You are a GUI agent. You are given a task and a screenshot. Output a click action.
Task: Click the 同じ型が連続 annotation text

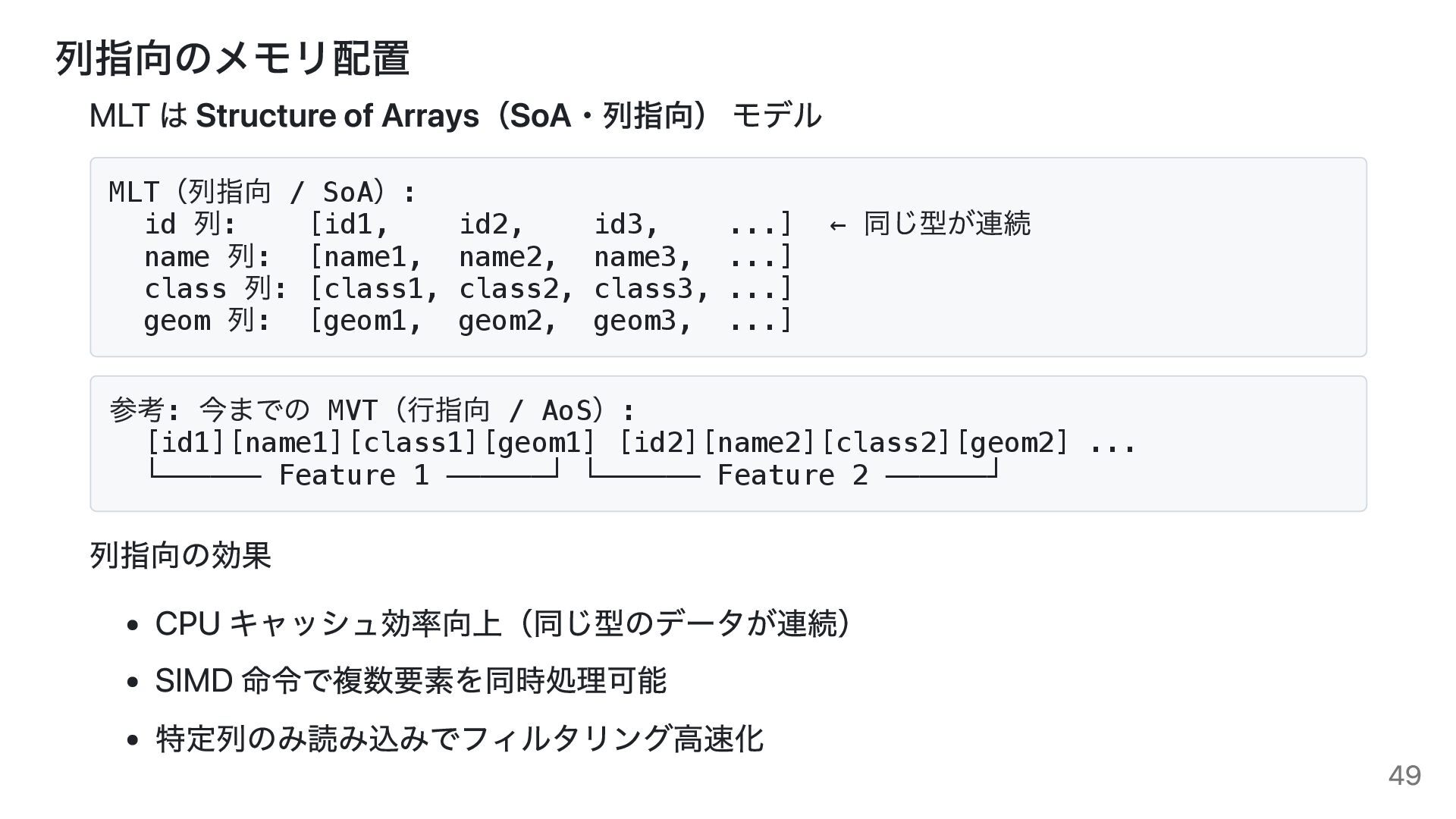[947, 224]
